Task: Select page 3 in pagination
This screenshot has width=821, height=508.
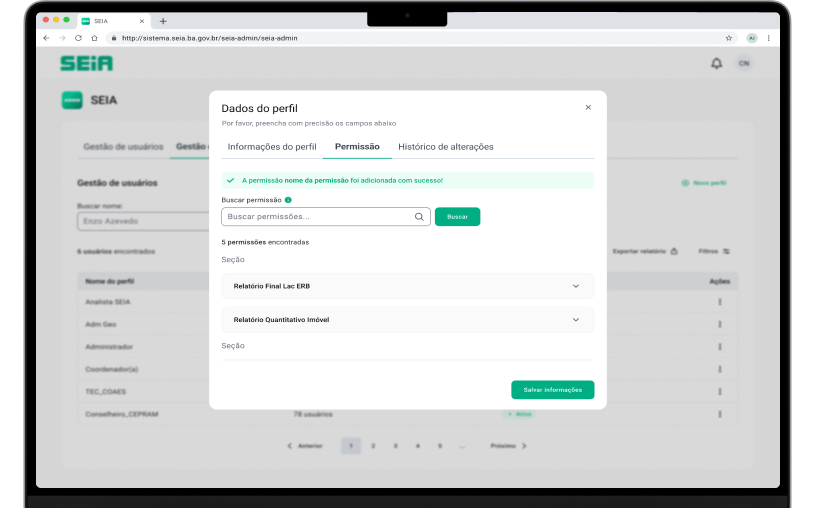Action: click(395, 445)
